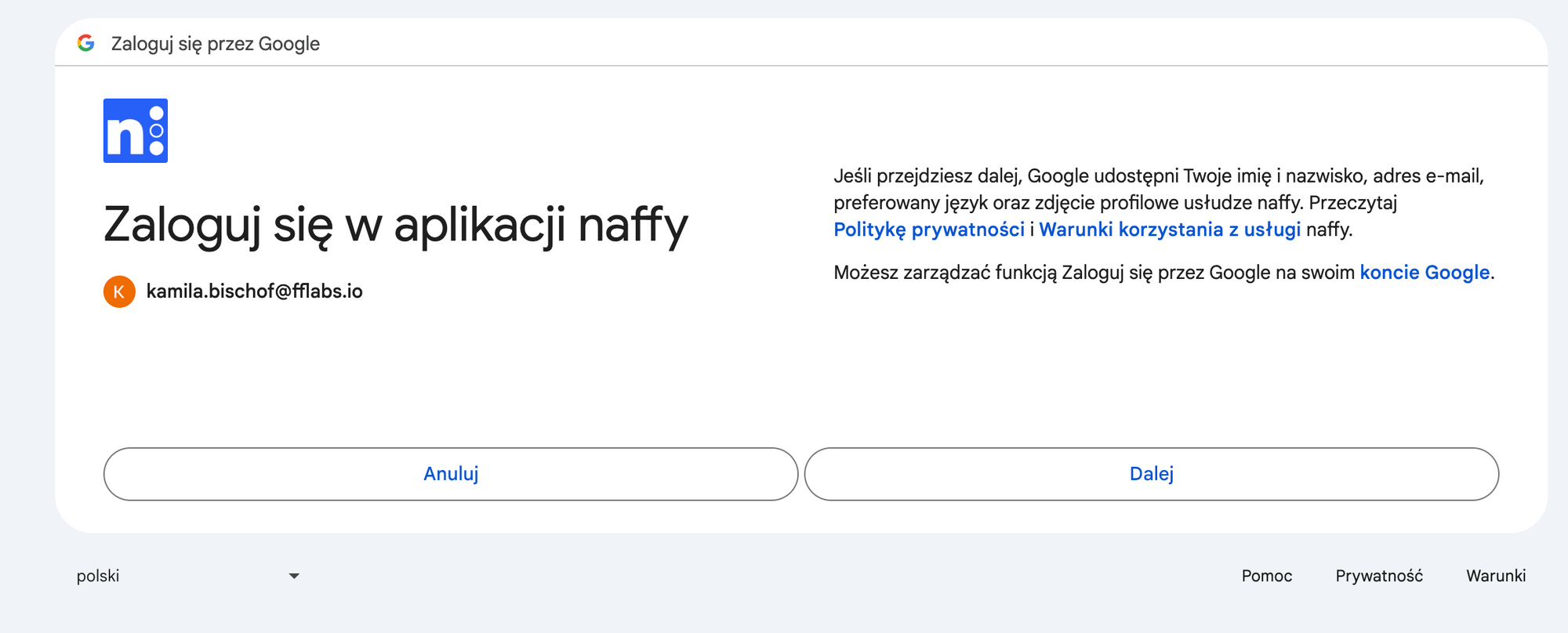Click the Warunki footer link

(1496, 576)
